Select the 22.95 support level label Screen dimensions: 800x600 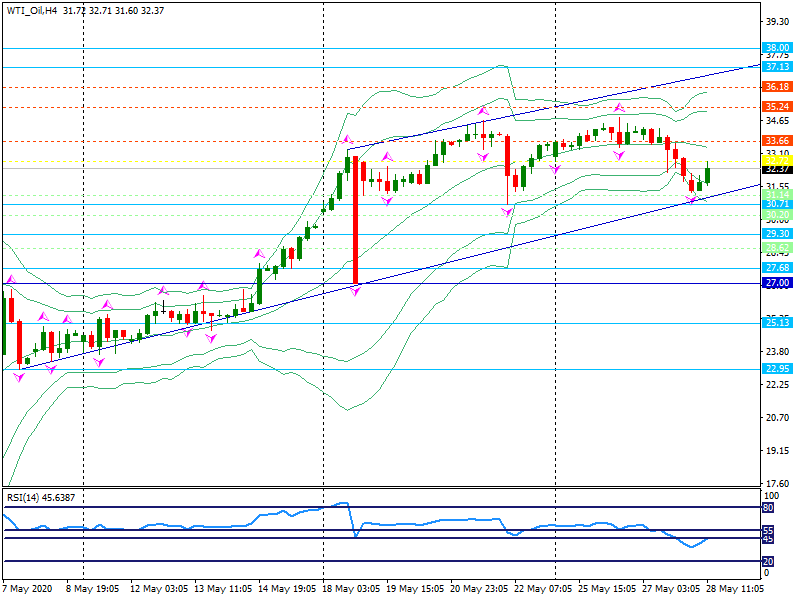777,369
